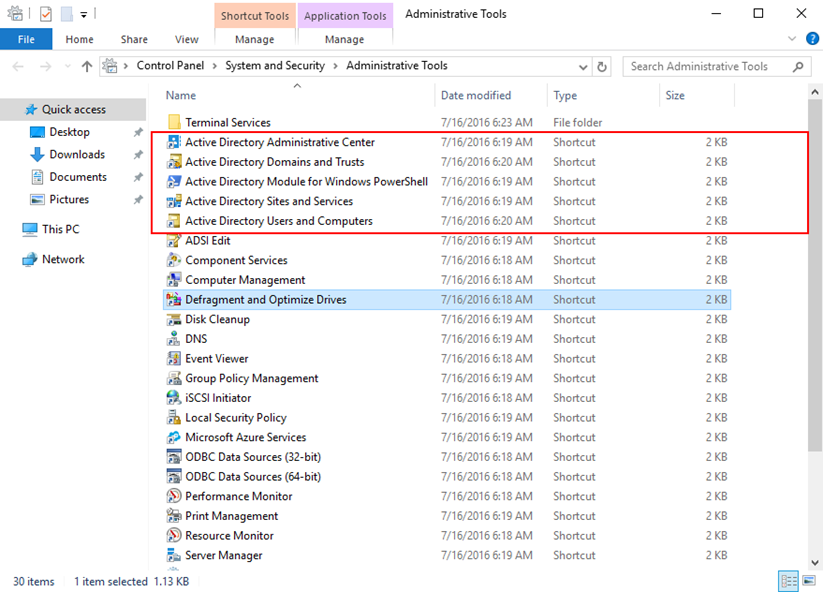Open Documents in navigation pane
This screenshot has height=592, width=823.
(78, 177)
